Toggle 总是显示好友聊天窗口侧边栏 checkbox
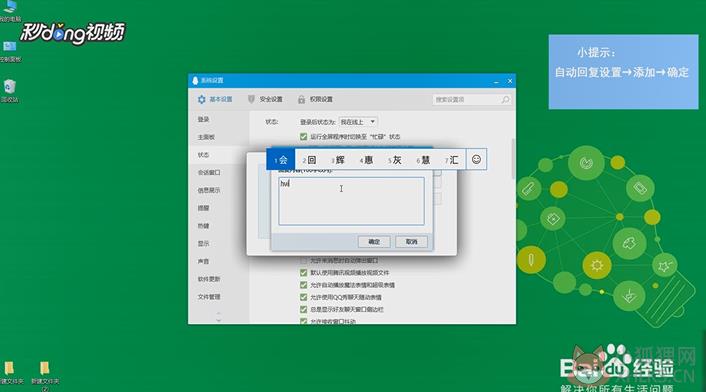The image size is (706, 392). click(x=303, y=309)
